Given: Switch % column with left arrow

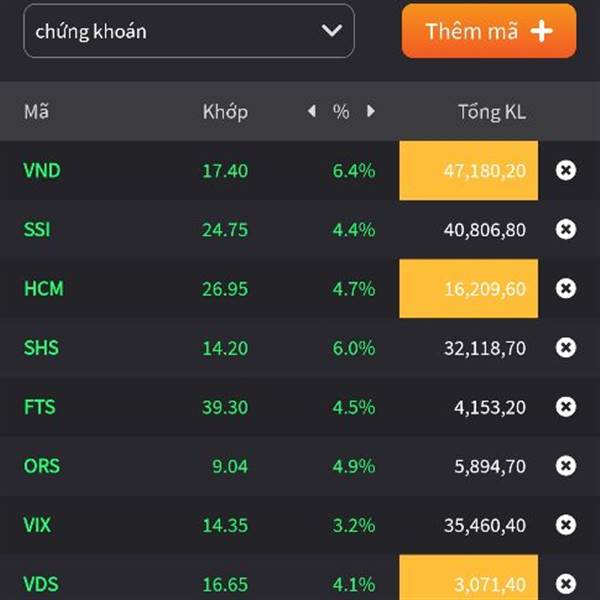Looking at the screenshot, I should 312,111.
